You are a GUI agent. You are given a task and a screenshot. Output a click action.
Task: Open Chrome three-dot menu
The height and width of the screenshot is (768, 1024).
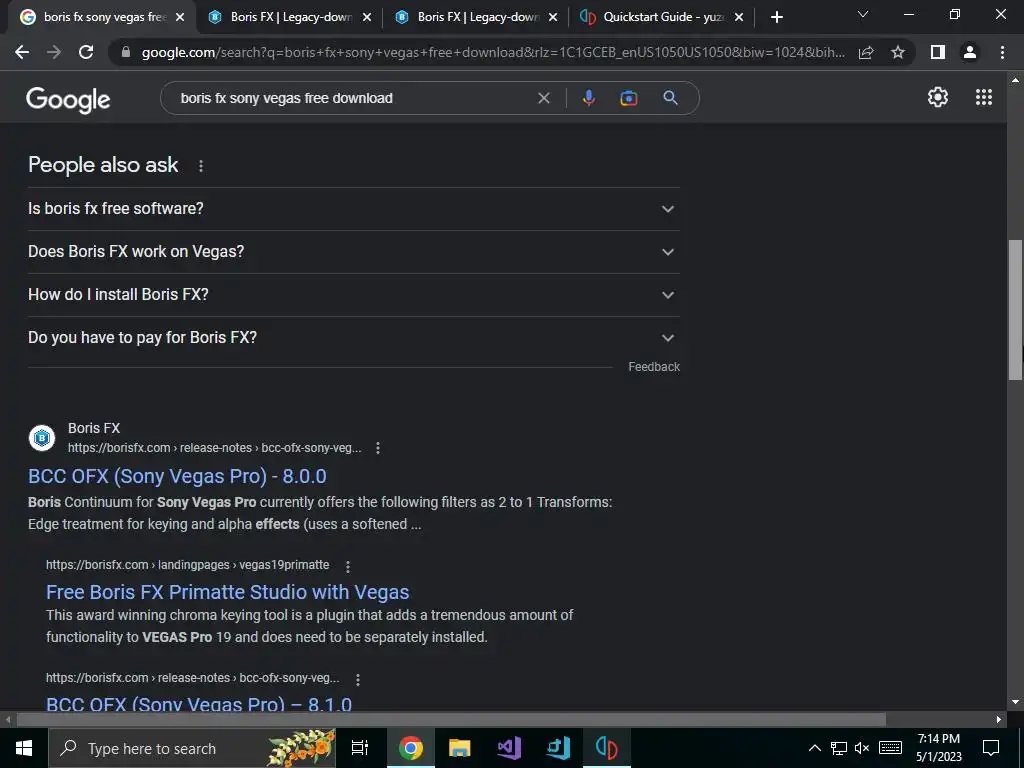click(1002, 52)
